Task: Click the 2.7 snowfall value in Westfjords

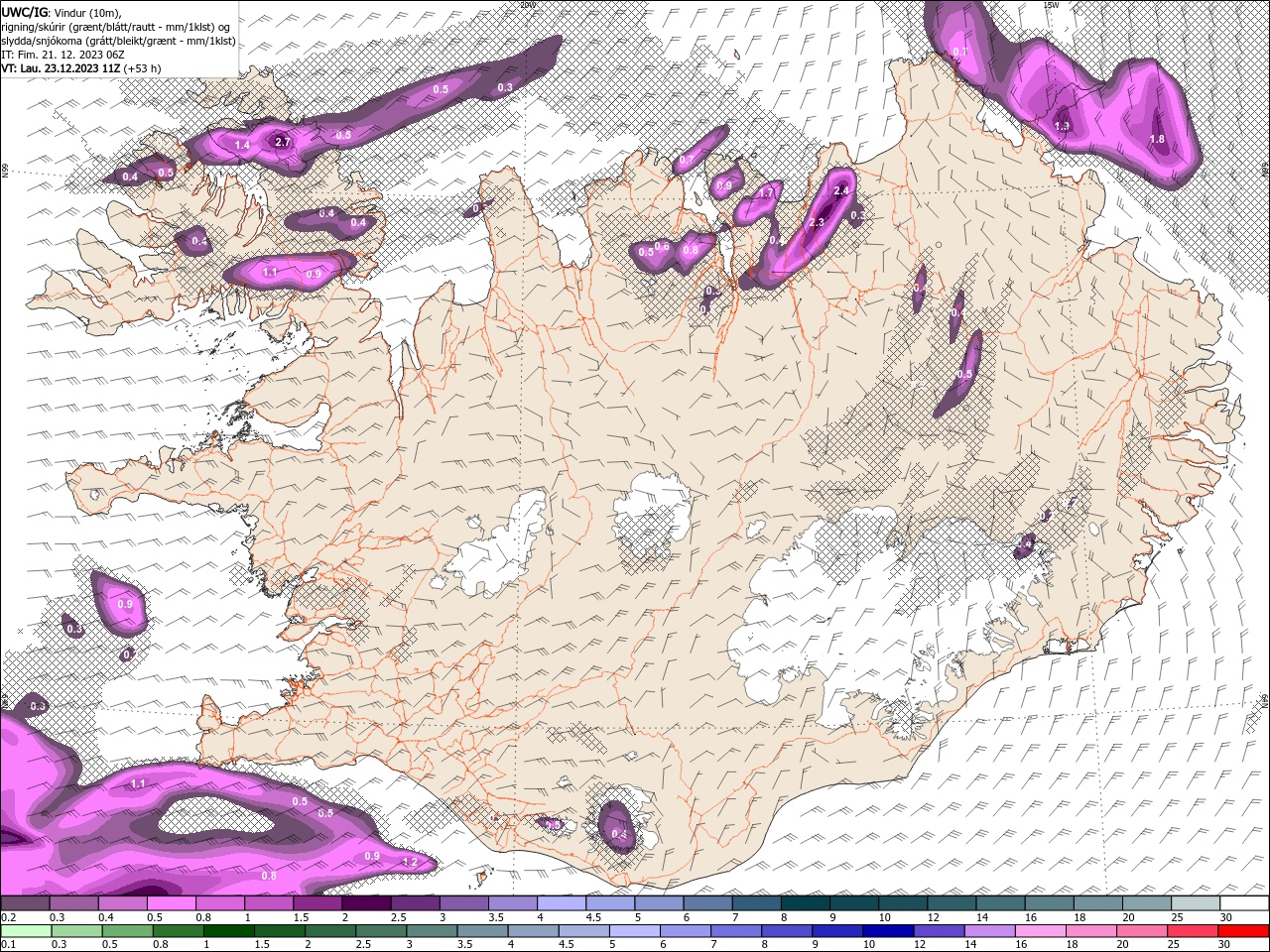Action: point(283,142)
